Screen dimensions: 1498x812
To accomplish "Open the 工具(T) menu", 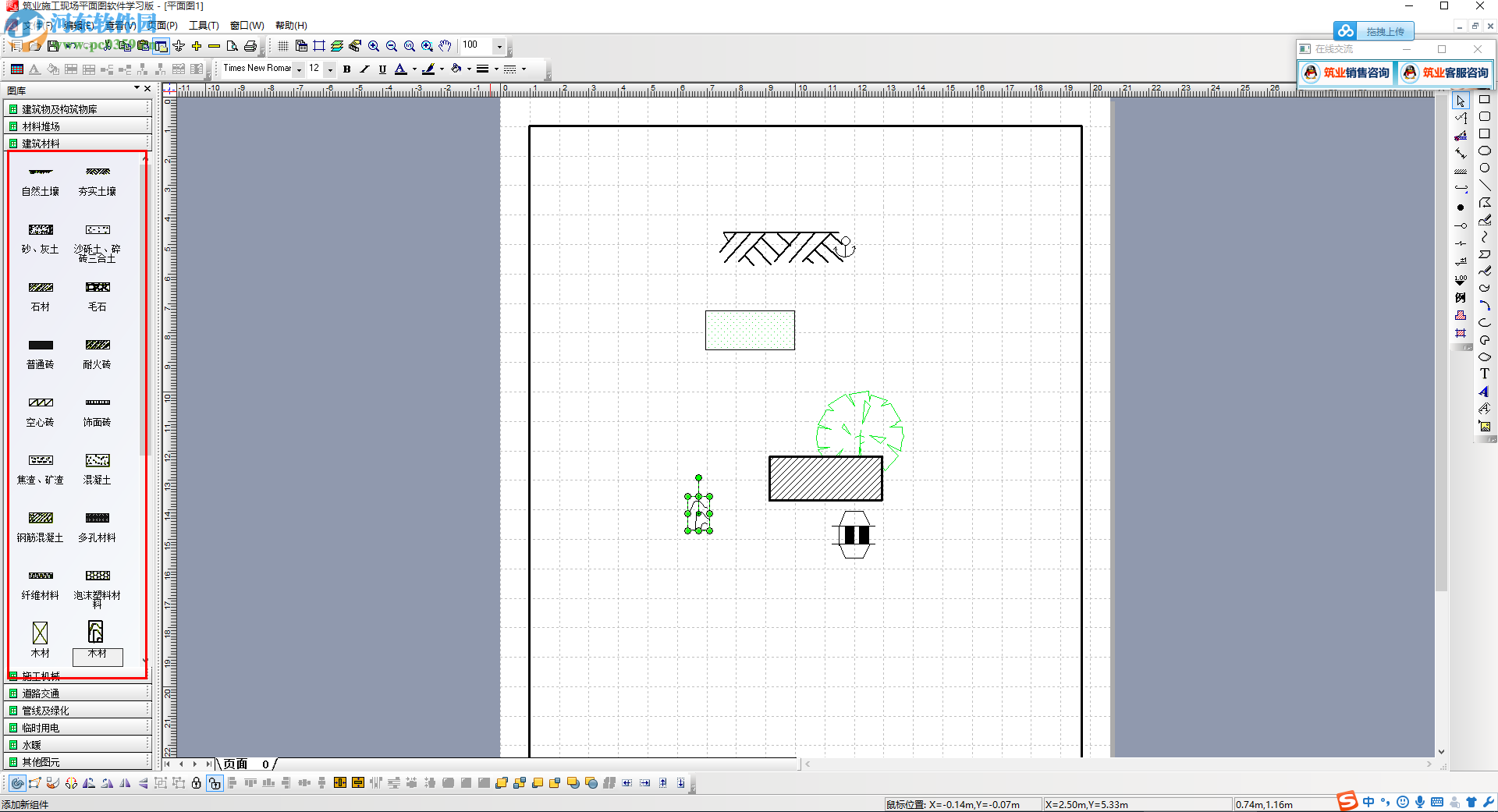I will click(204, 26).
